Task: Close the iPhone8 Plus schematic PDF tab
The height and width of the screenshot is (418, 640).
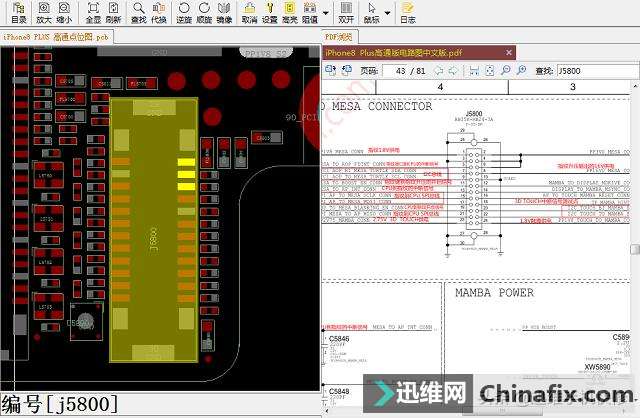Action: point(509,53)
